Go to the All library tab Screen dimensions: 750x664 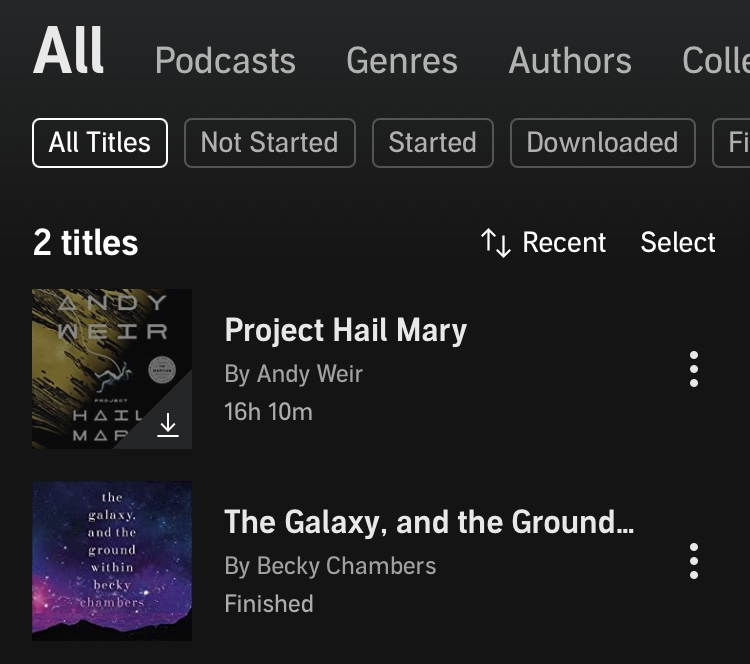(x=68, y=50)
